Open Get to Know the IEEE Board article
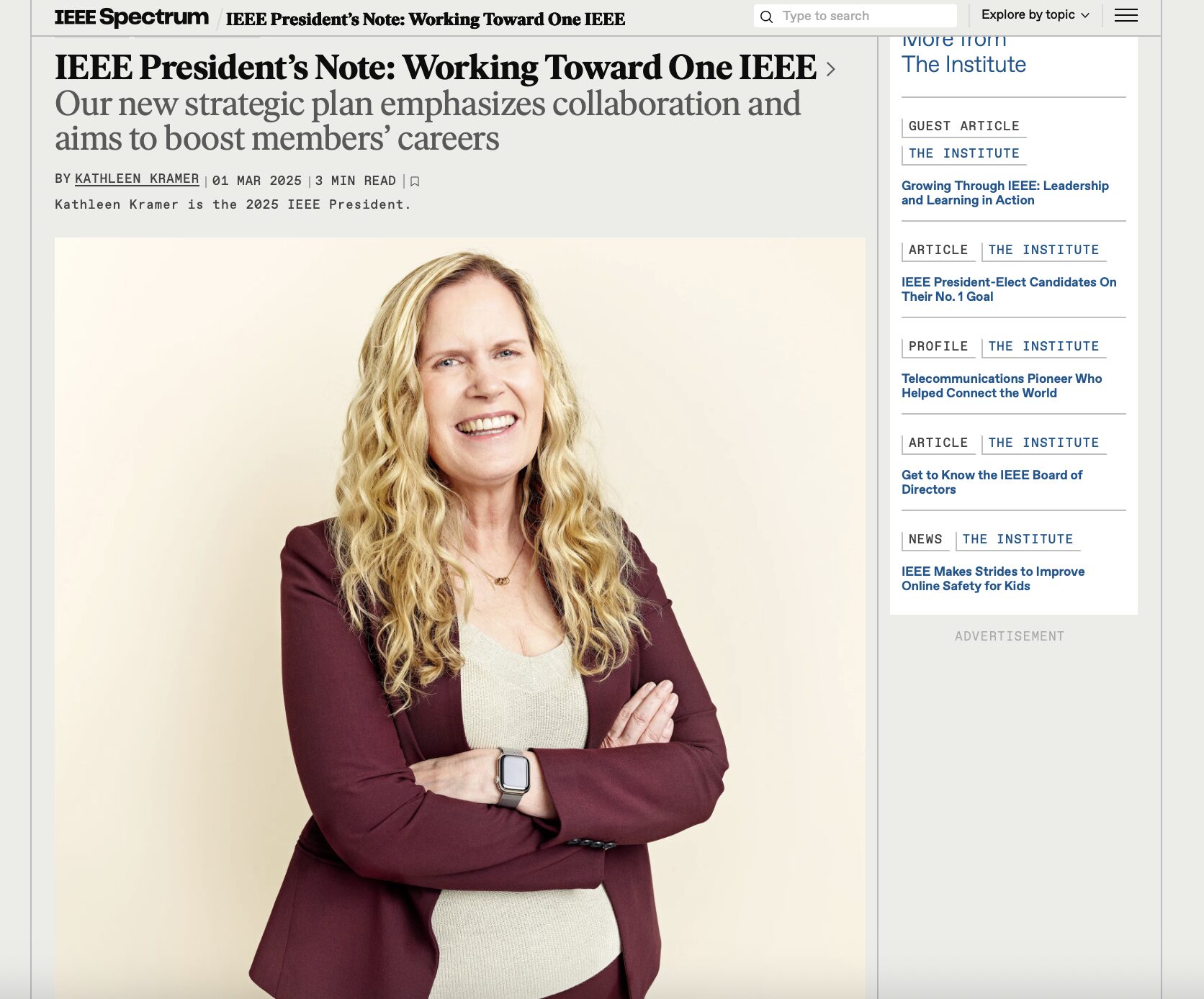Viewport: 1204px width, 999px height. (x=992, y=482)
